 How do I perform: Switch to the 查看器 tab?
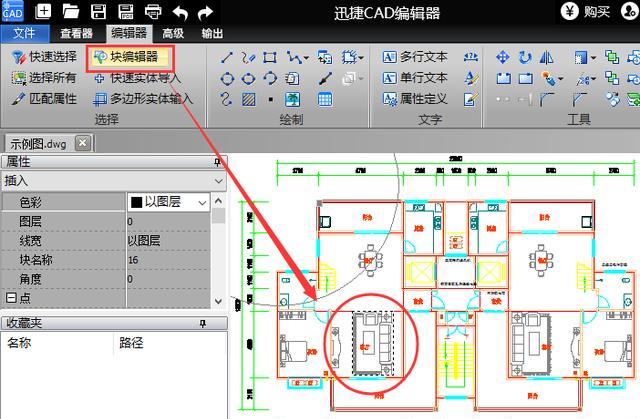[x=76, y=33]
